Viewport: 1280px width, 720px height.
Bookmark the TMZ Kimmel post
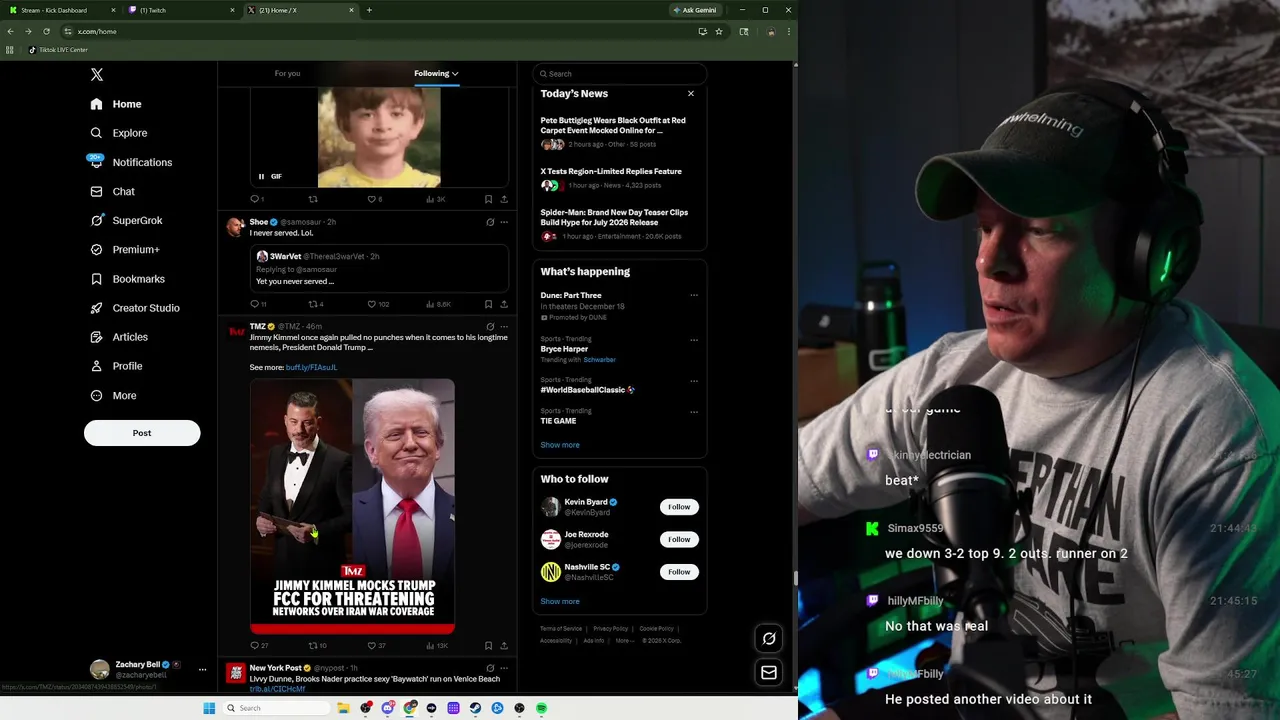(x=488, y=646)
